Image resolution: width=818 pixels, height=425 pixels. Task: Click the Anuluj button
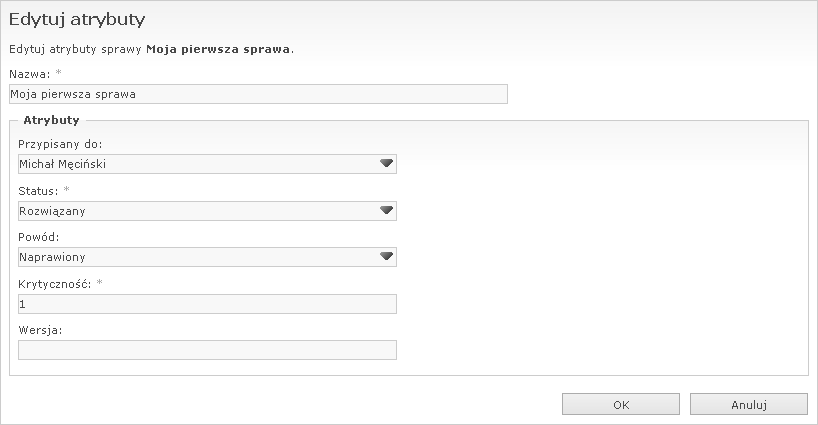pyautogui.click(x=748, y=404)
